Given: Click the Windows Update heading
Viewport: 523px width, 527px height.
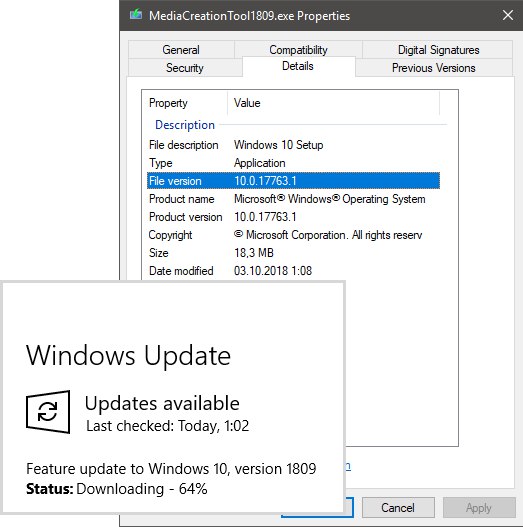Looking at the screenshot, I should (128, 356).
